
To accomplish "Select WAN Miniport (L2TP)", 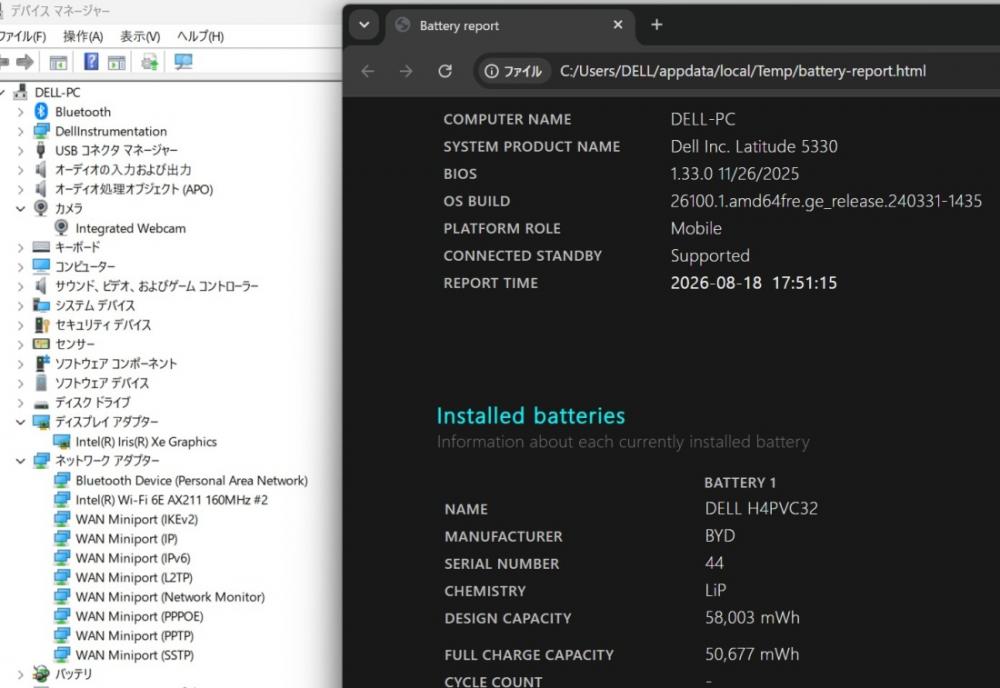I will 134,578.
